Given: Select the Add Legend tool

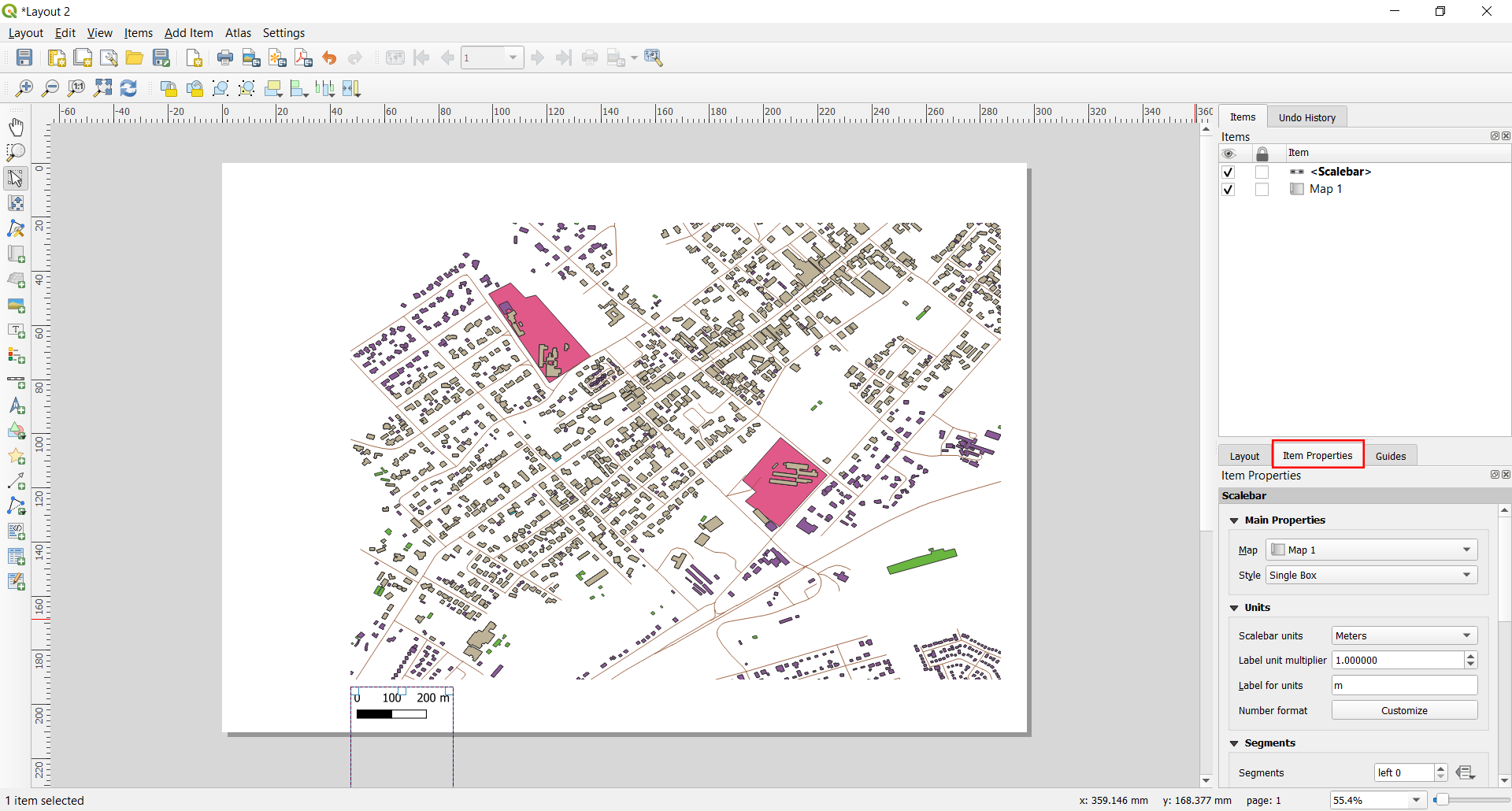Looking at the screenshot, I should coord(16,356).
